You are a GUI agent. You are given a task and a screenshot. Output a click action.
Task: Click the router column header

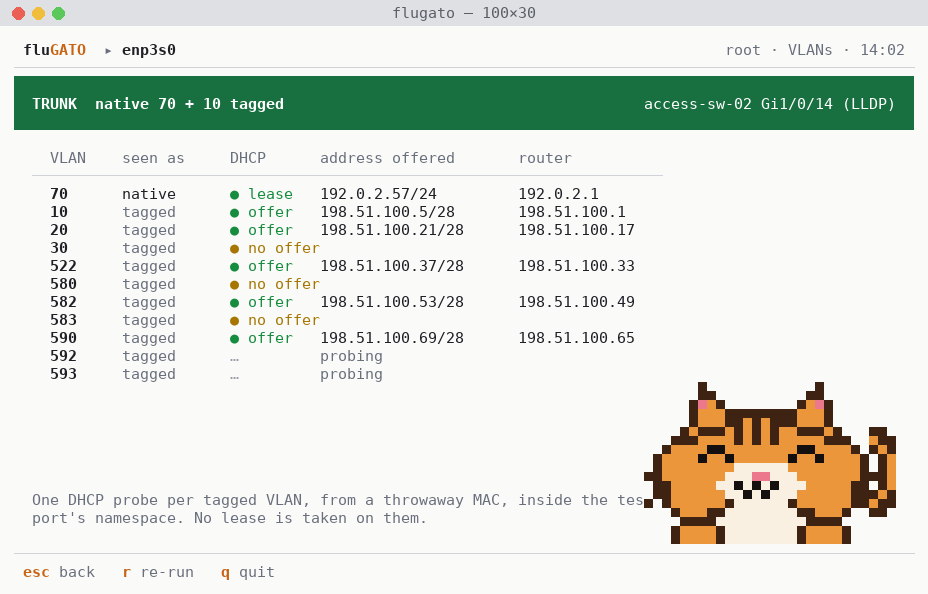[545, 158]
